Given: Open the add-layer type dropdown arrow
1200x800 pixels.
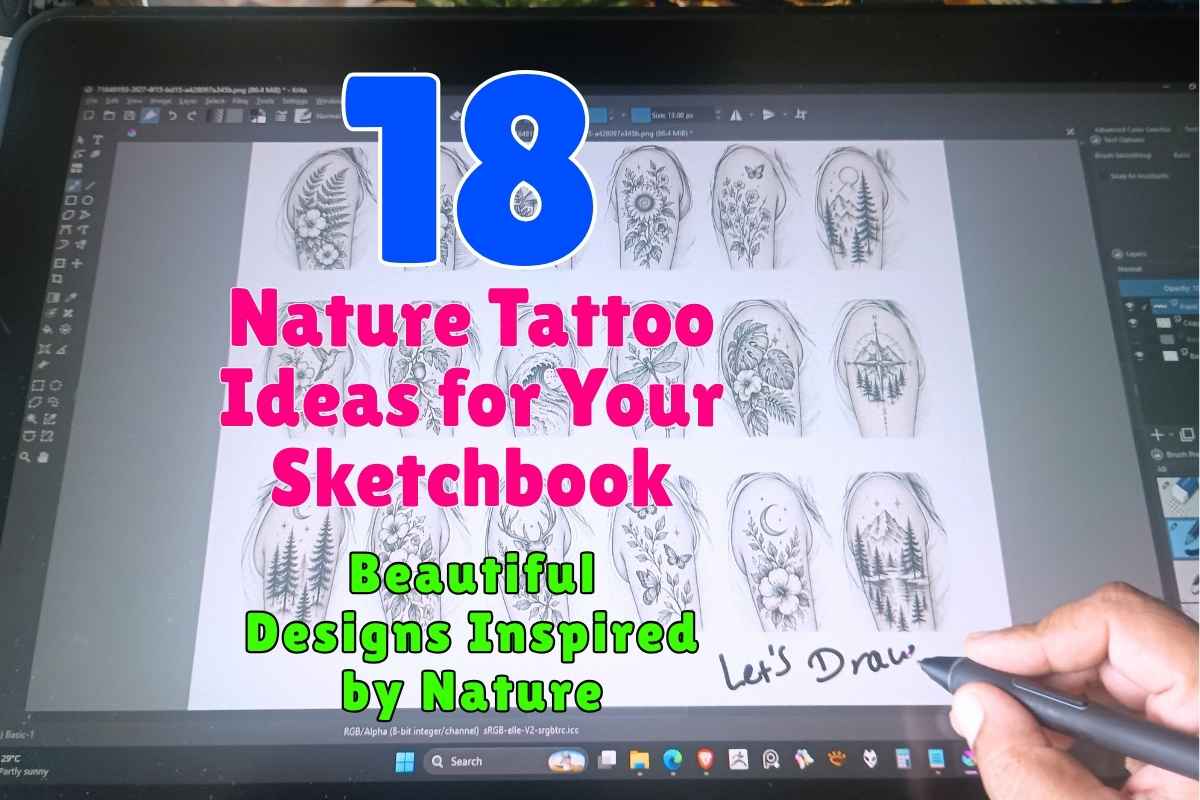Looking at the screenshot, I should click(1171, 435).
